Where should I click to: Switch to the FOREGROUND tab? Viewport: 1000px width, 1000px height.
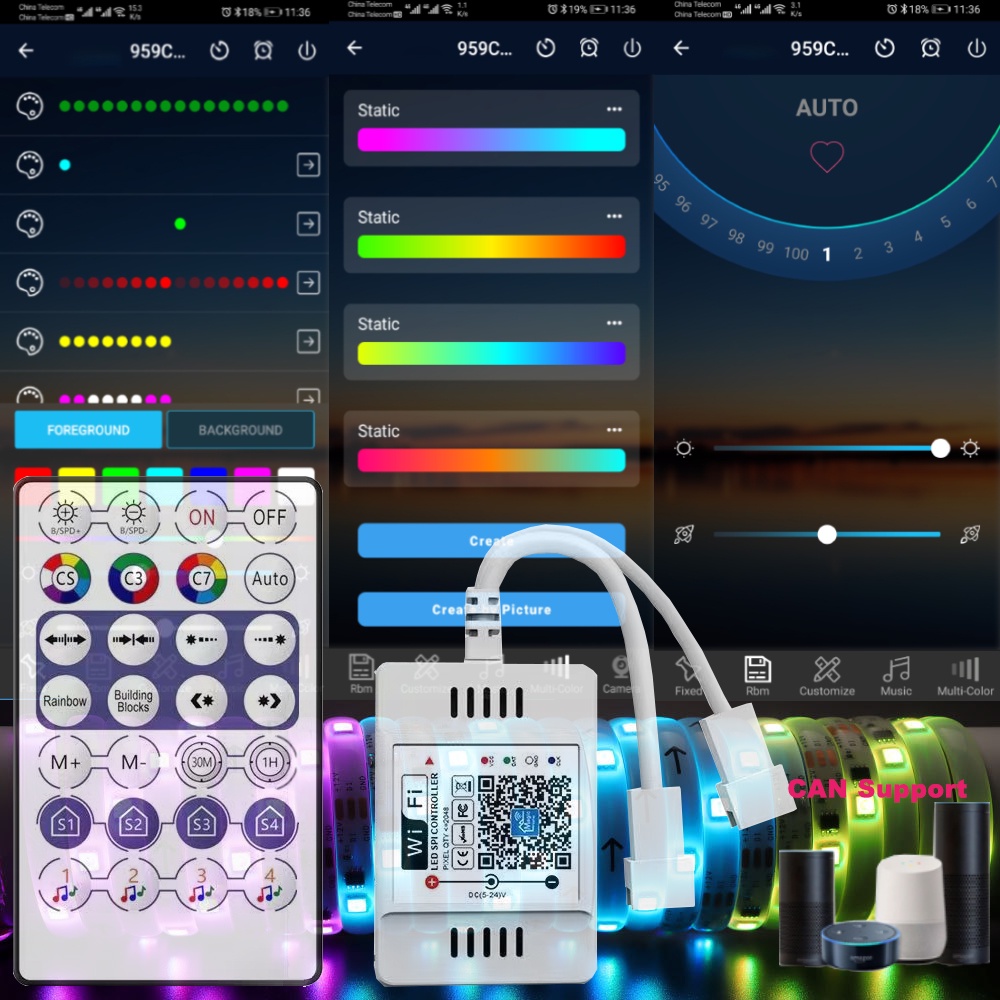tap(88, 430)
